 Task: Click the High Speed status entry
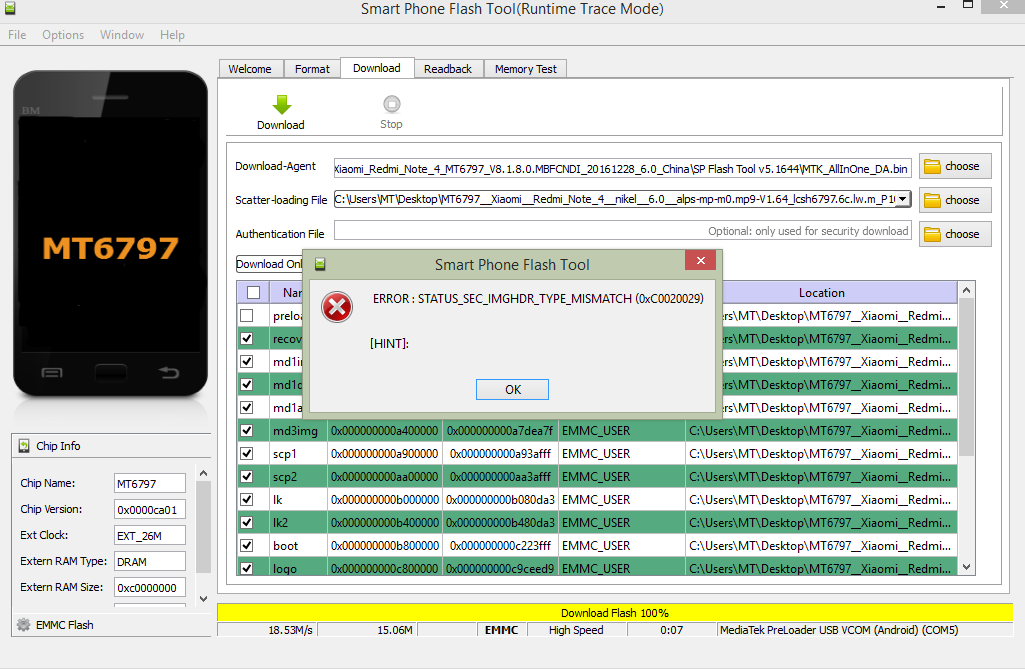pyautogui.click(x=576, y=630)
